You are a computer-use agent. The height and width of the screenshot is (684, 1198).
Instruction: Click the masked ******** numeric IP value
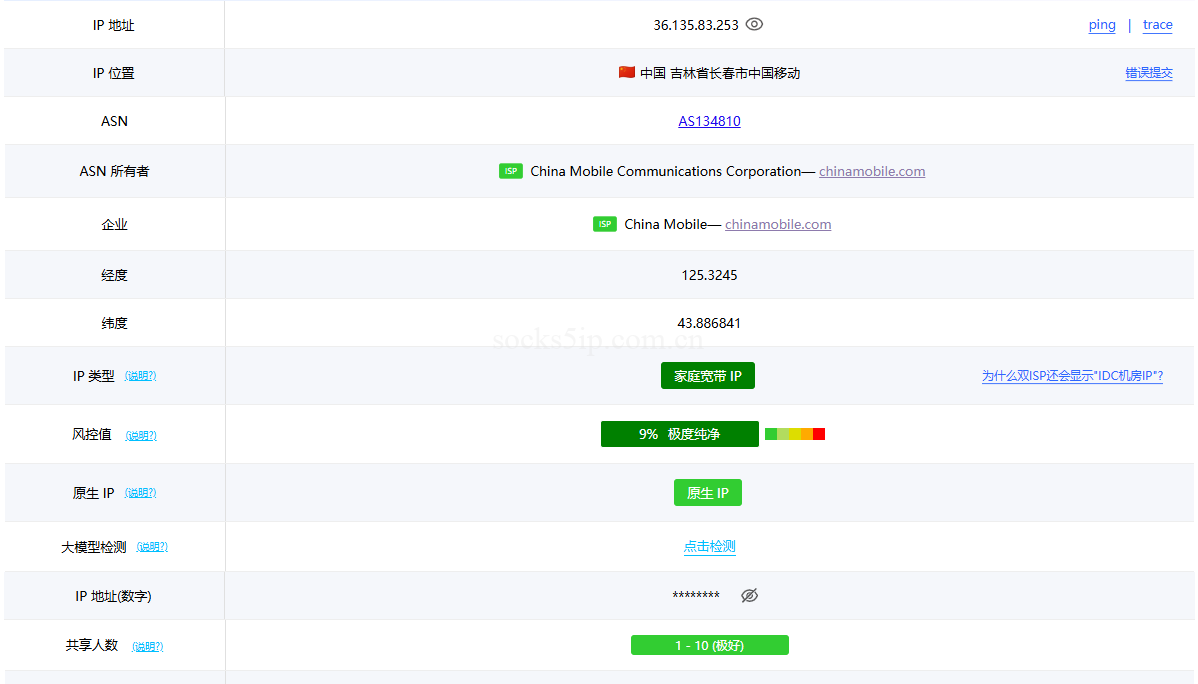(x=696, y=595)
